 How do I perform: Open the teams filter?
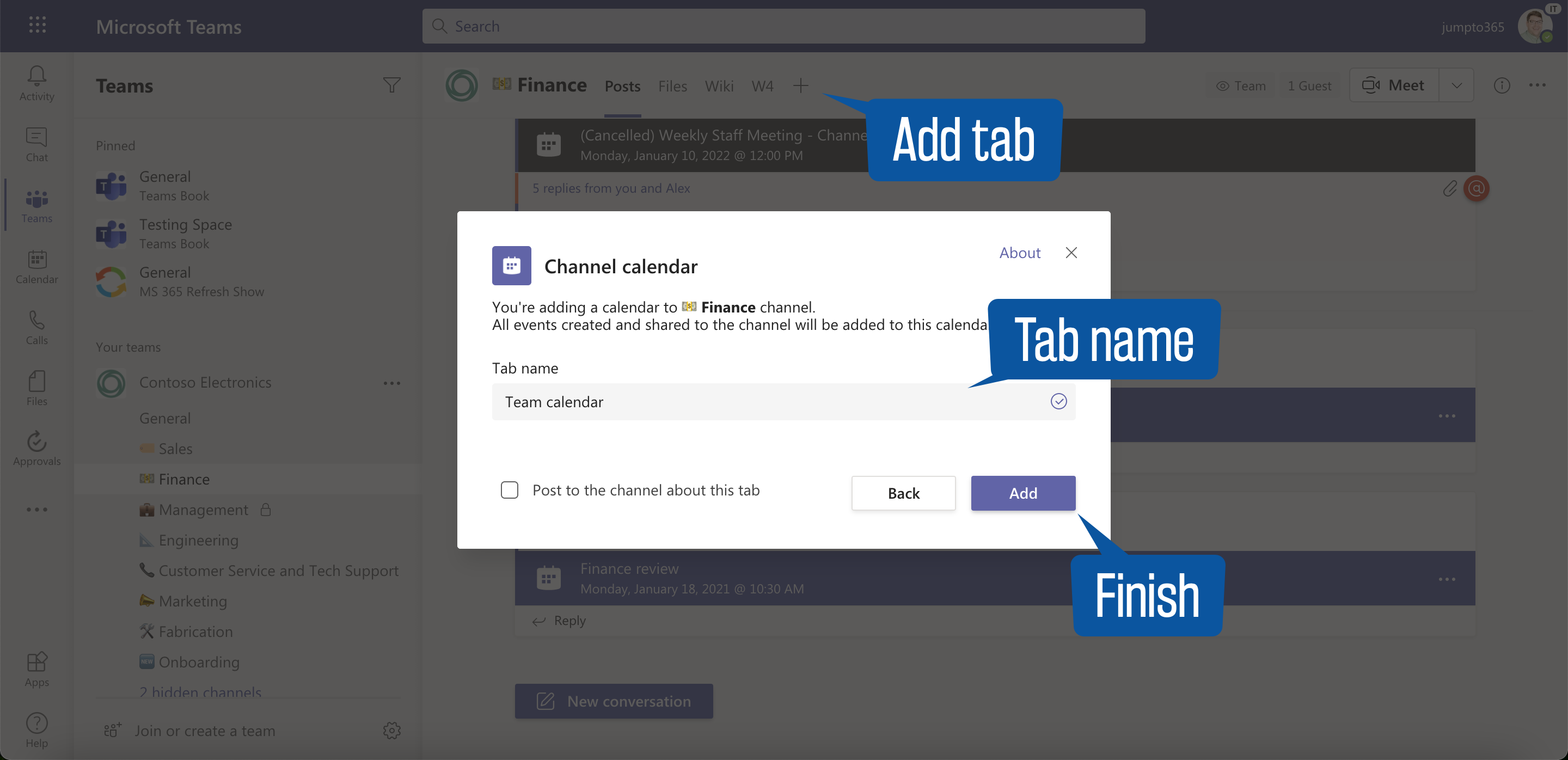(391, 85)
